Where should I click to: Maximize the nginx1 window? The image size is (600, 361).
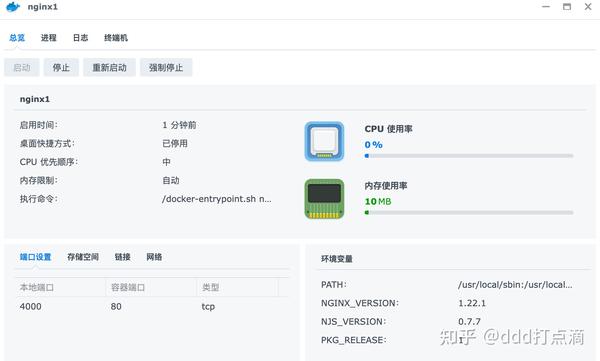click(567, 7)
